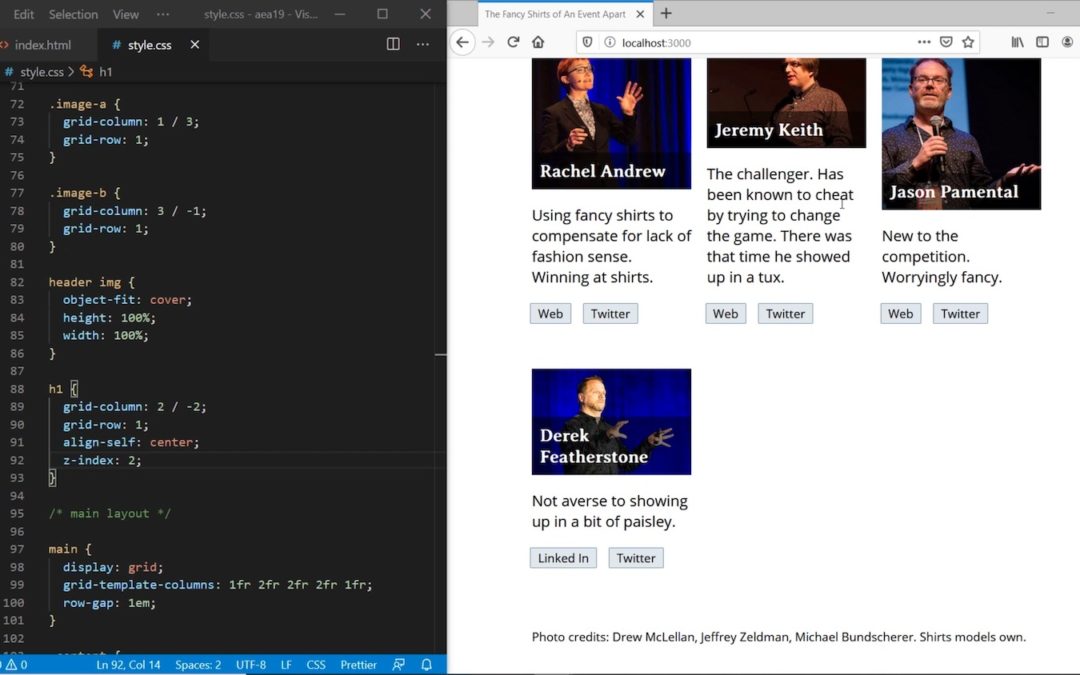Close the Fancy Shirts browser tab
The width and height of the screenshot is (1080, 675).
pos(640,14)
